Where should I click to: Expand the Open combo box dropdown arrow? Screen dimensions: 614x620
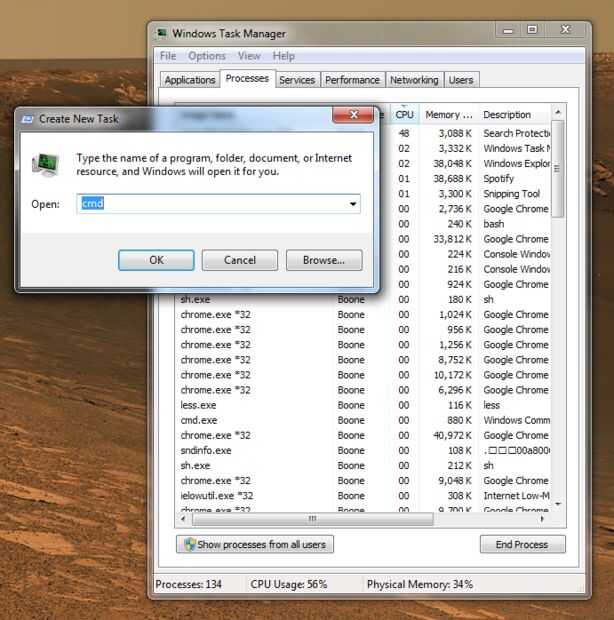353,204
